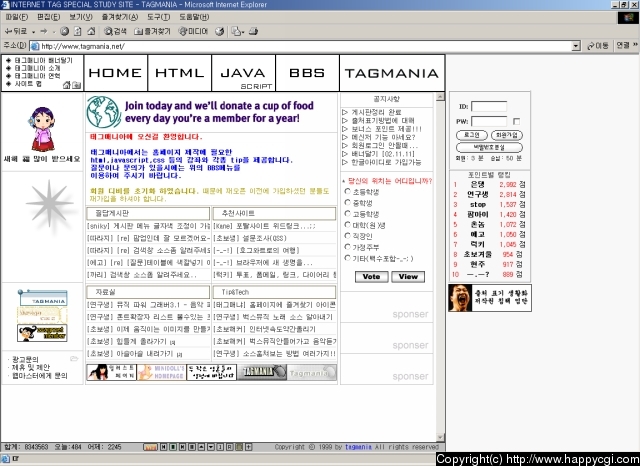Open the tagmania link in the copyright line
640x466 pixels.
(358, 447)
